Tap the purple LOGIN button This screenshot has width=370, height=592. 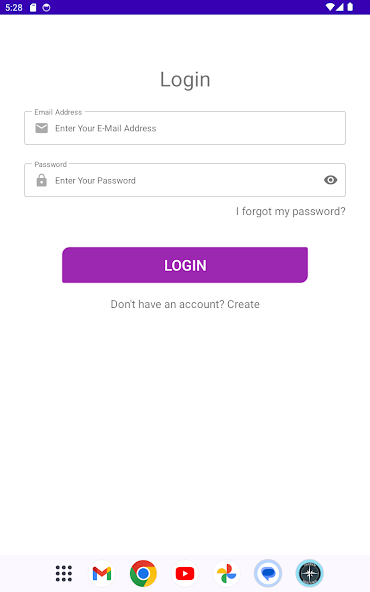(x=185, y=265)
